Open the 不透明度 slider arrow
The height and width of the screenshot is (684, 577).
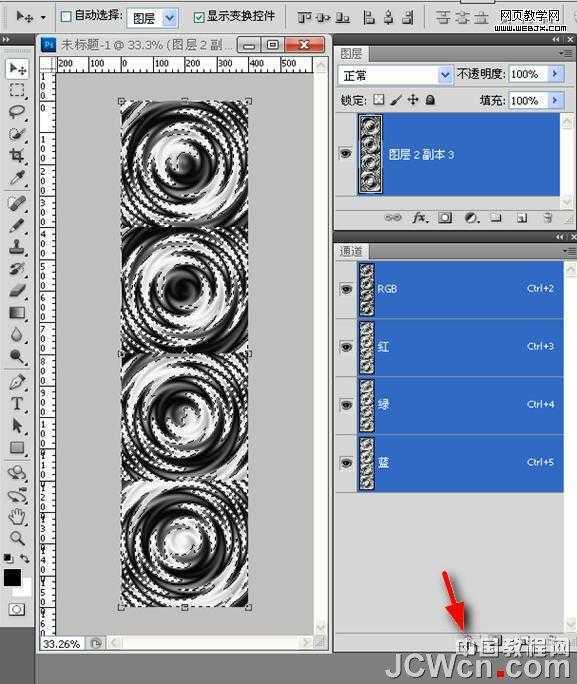click(556, 74)
